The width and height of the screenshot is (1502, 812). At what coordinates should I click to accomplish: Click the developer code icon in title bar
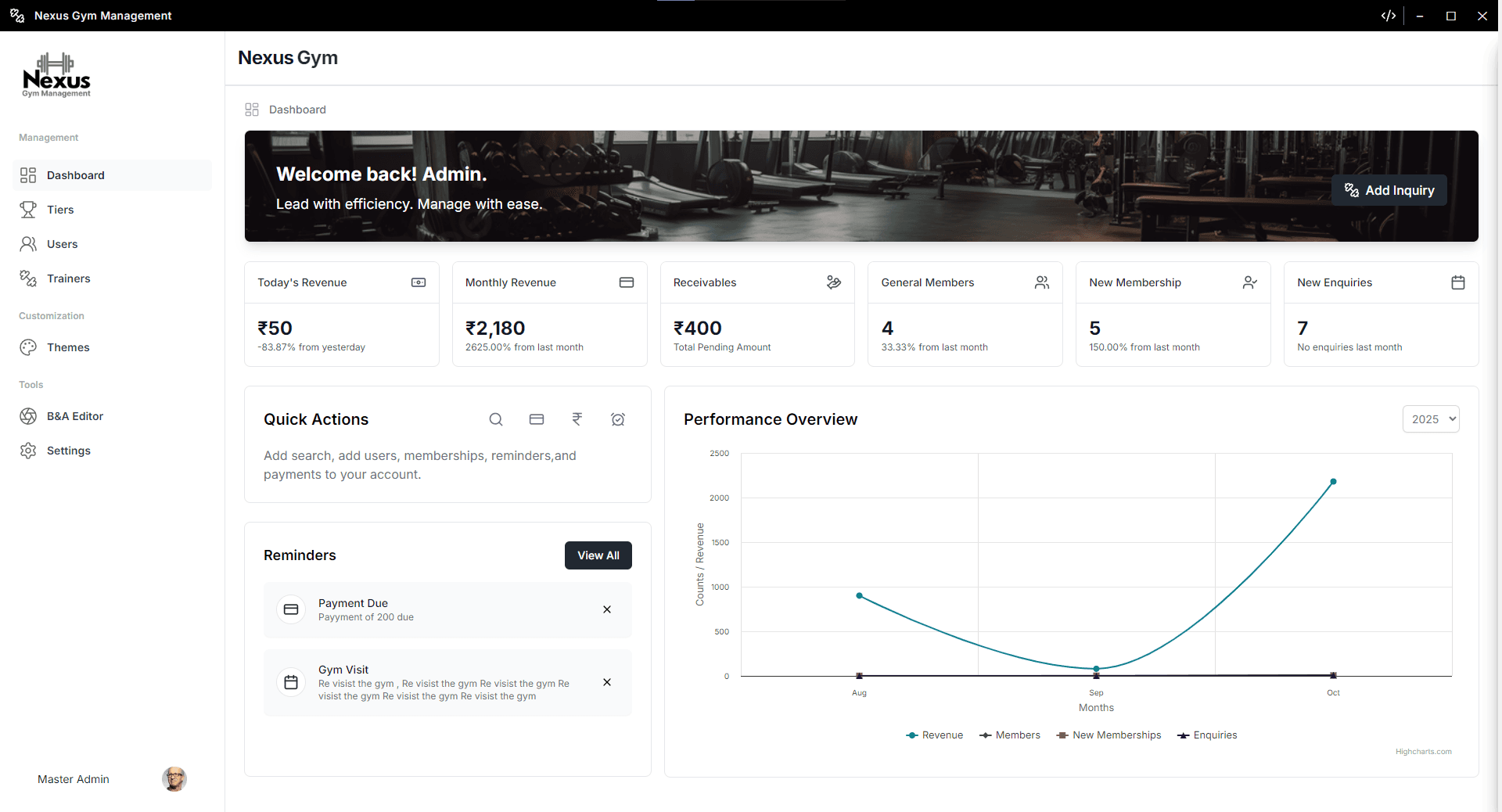pyautogui.click(x=1389, y=16)
